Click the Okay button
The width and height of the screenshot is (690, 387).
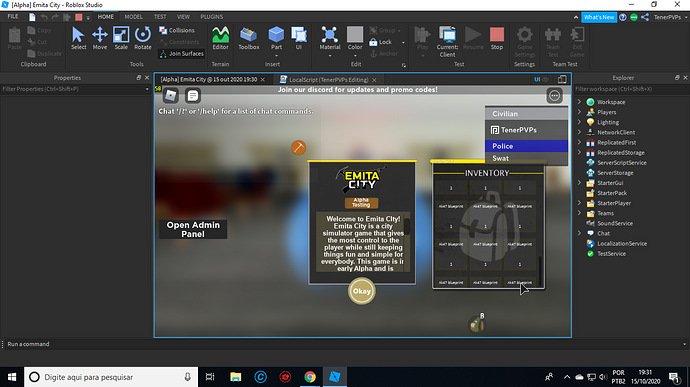point(362,291)
